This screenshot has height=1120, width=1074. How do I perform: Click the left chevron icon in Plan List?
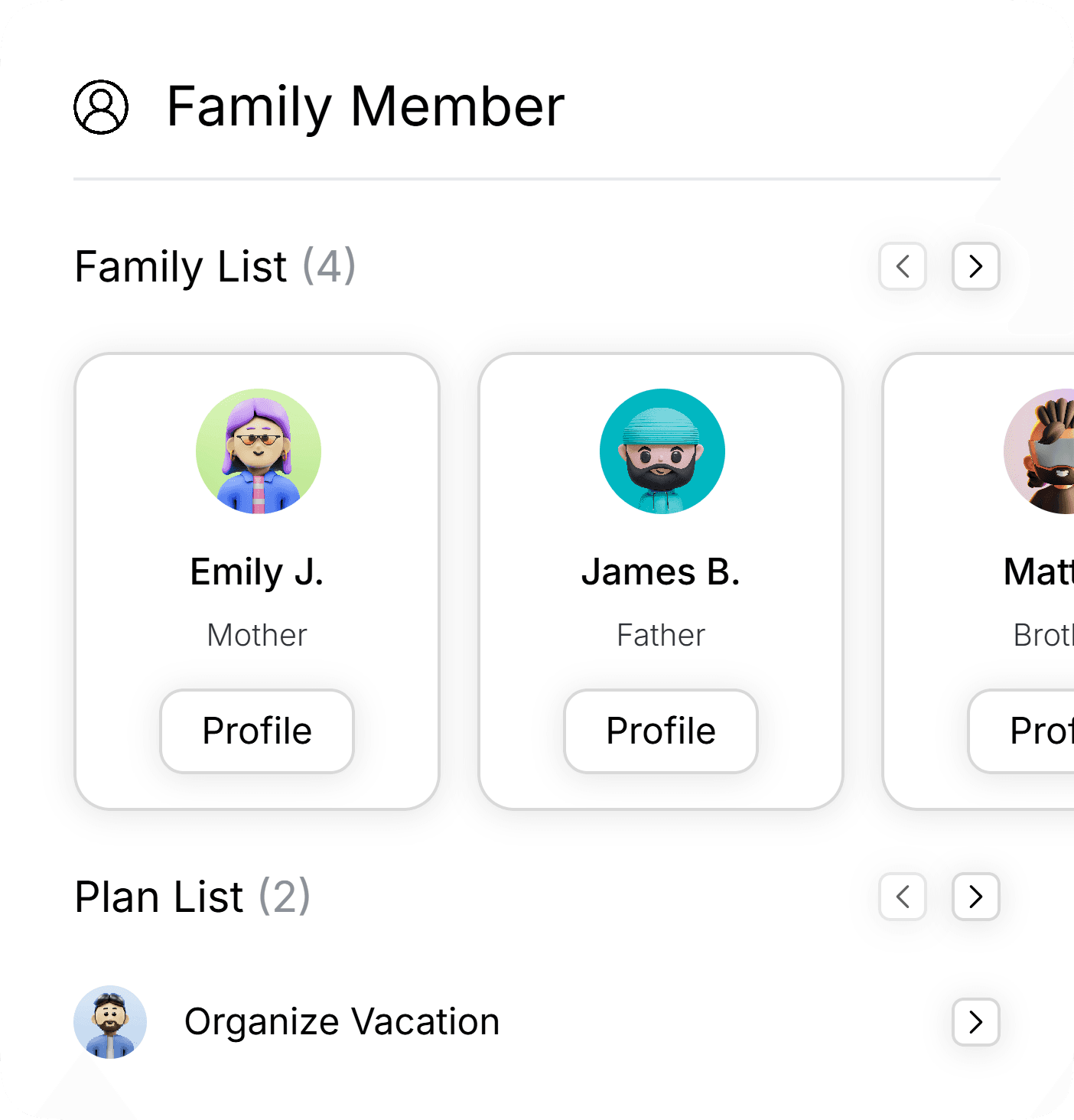click(902, 897)
